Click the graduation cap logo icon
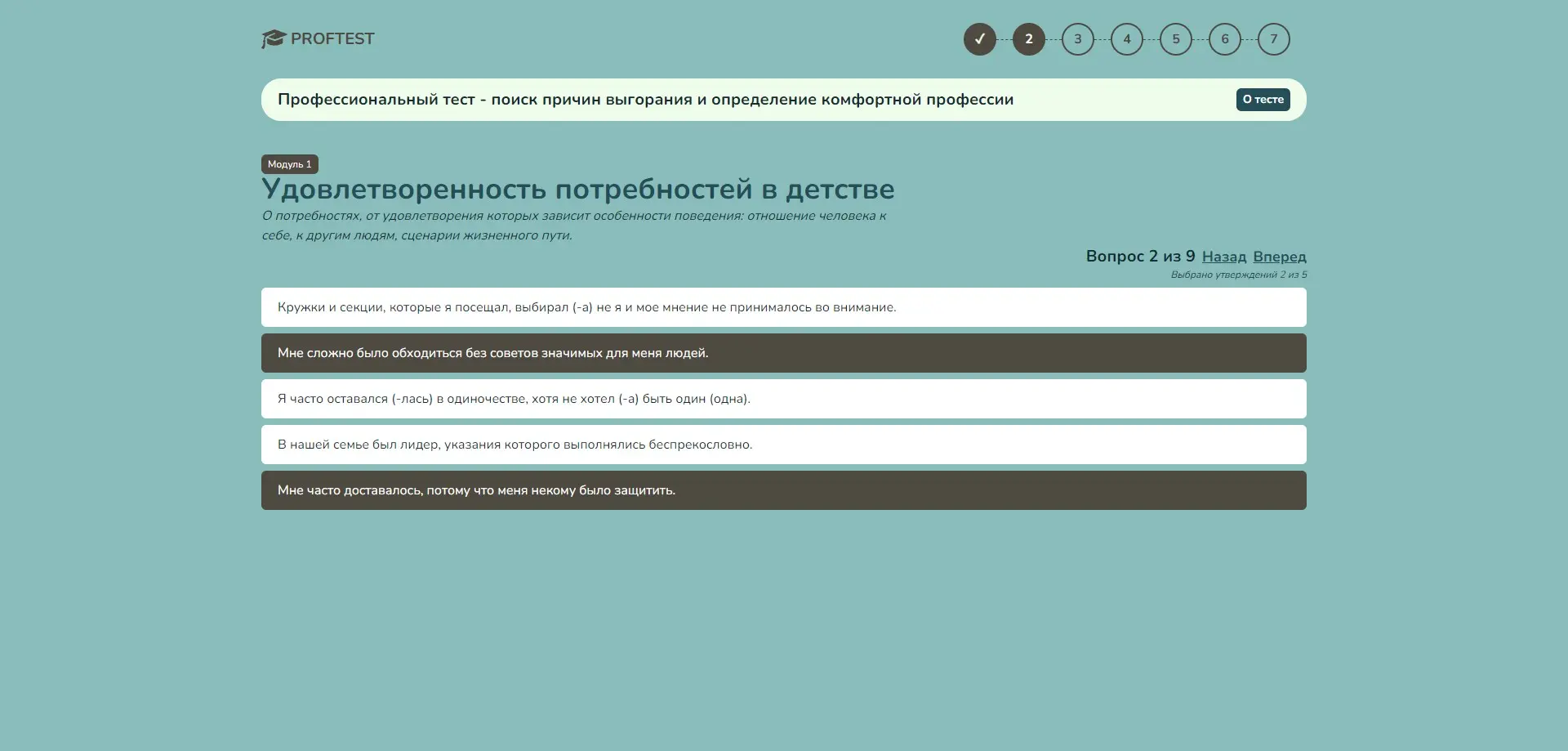The width and height of the screenshot is (1568, 751). click(x=273, y=38)
